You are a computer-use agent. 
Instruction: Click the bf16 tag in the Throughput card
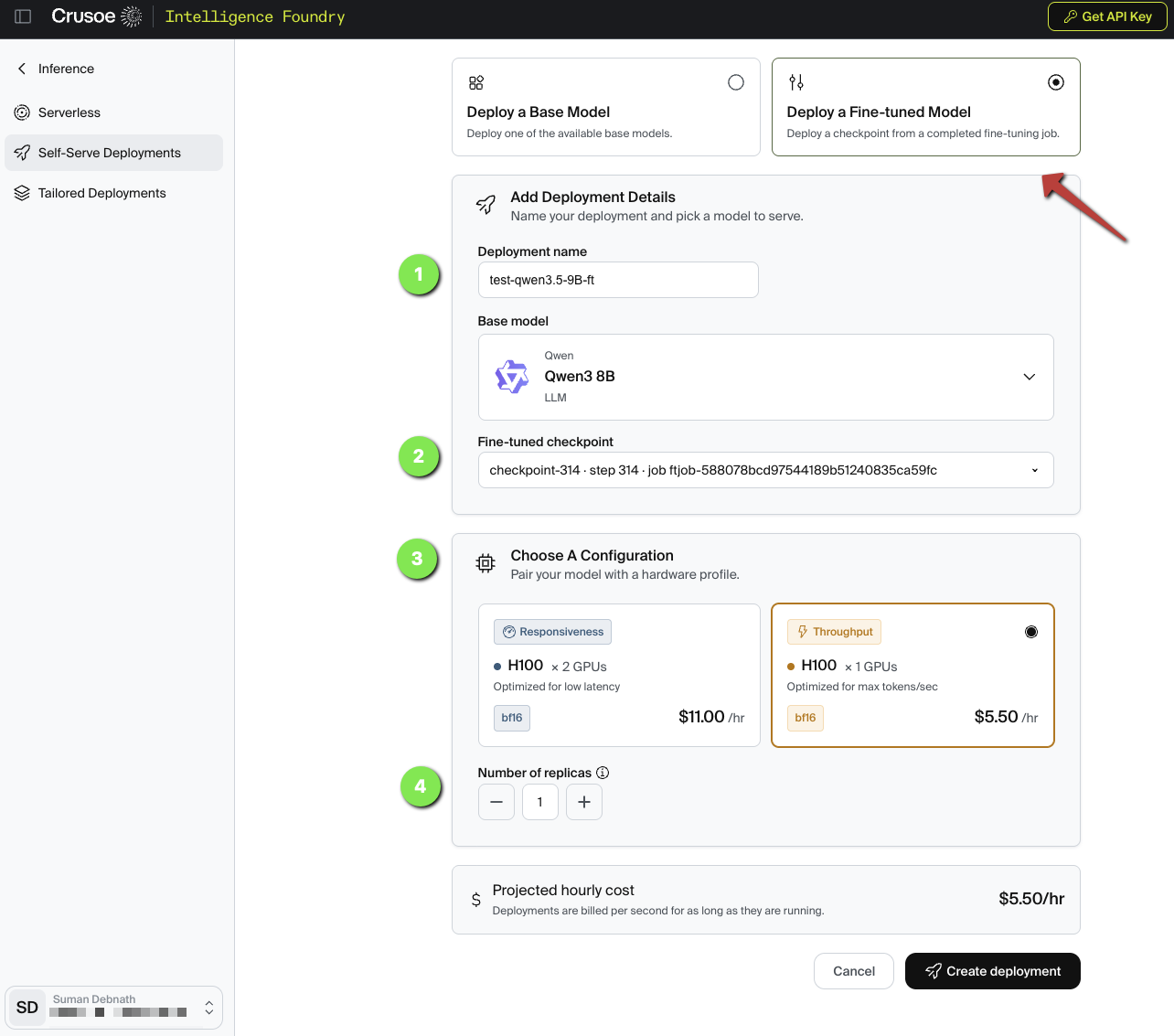tap(806, 718)
